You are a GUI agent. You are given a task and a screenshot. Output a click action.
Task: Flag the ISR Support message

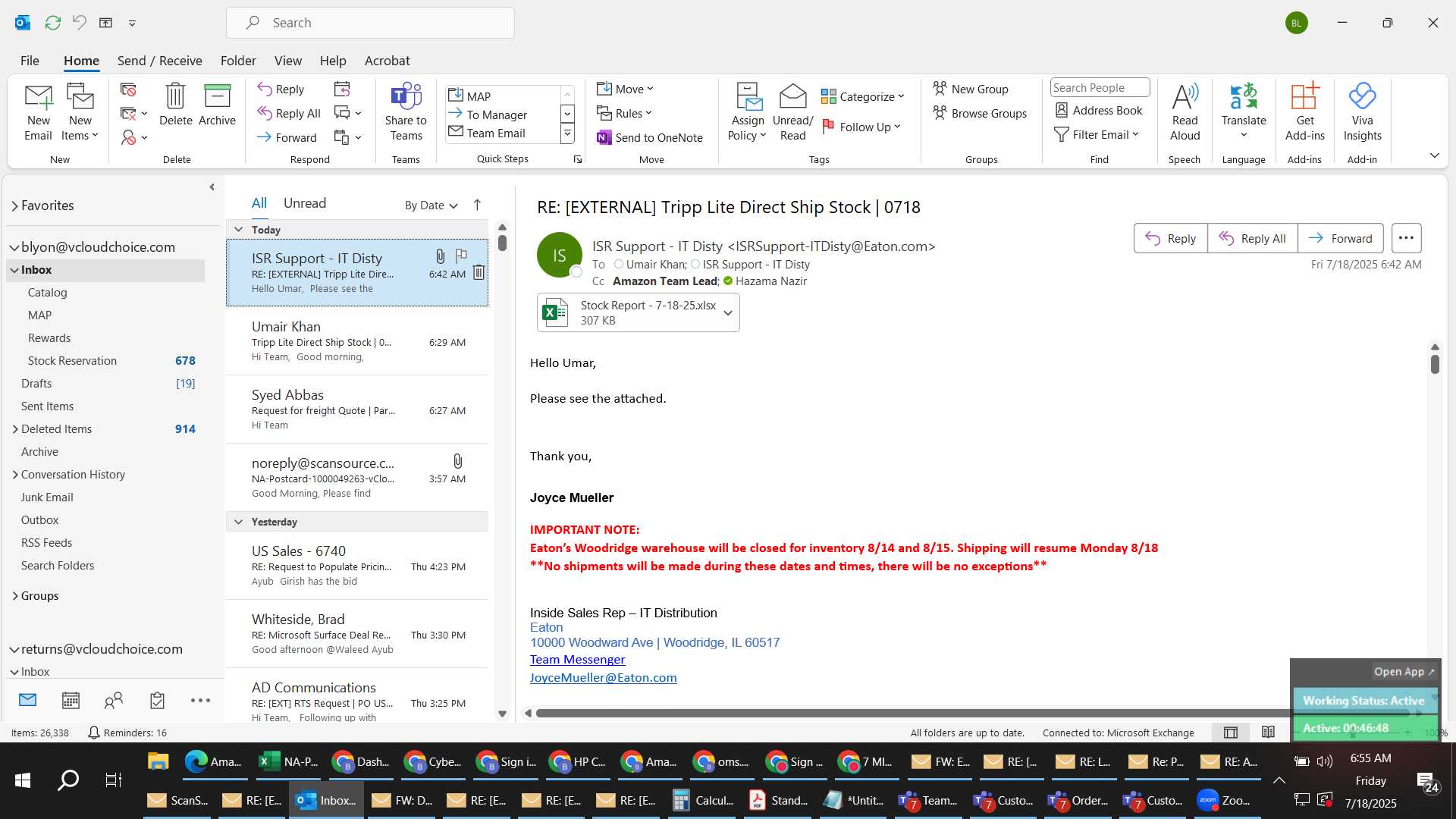(461, 256)
